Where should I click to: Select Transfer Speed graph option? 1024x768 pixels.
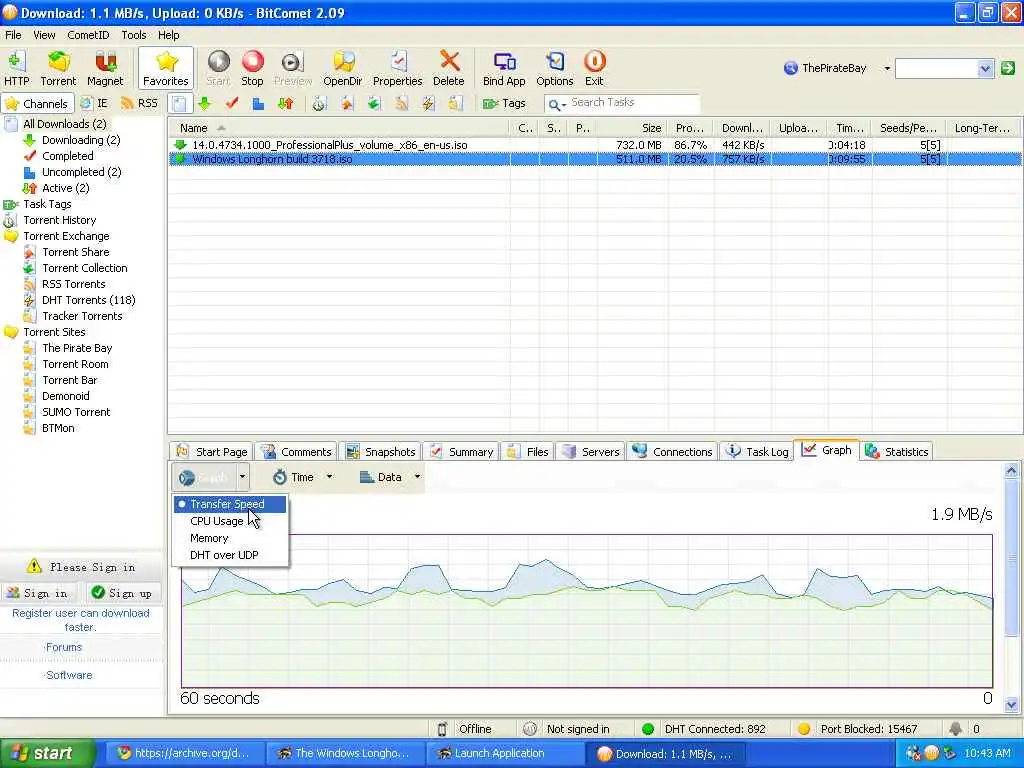point(230,504)
